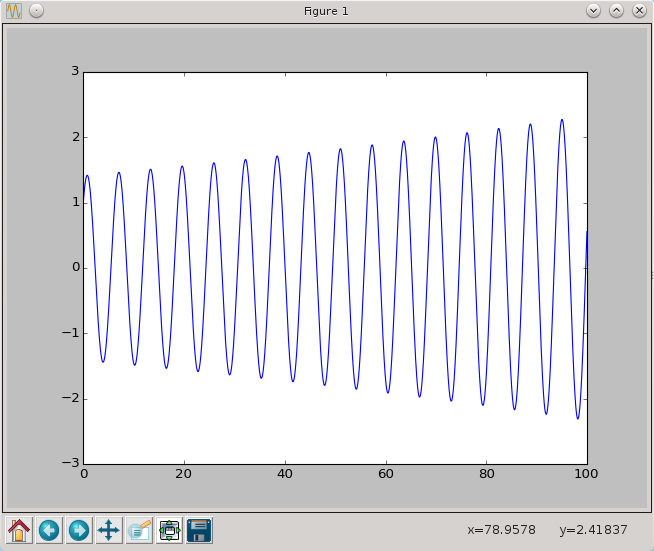Open the configure subplots dialog
The width and height of the screenshot is (654, 551).
point(169,530)
